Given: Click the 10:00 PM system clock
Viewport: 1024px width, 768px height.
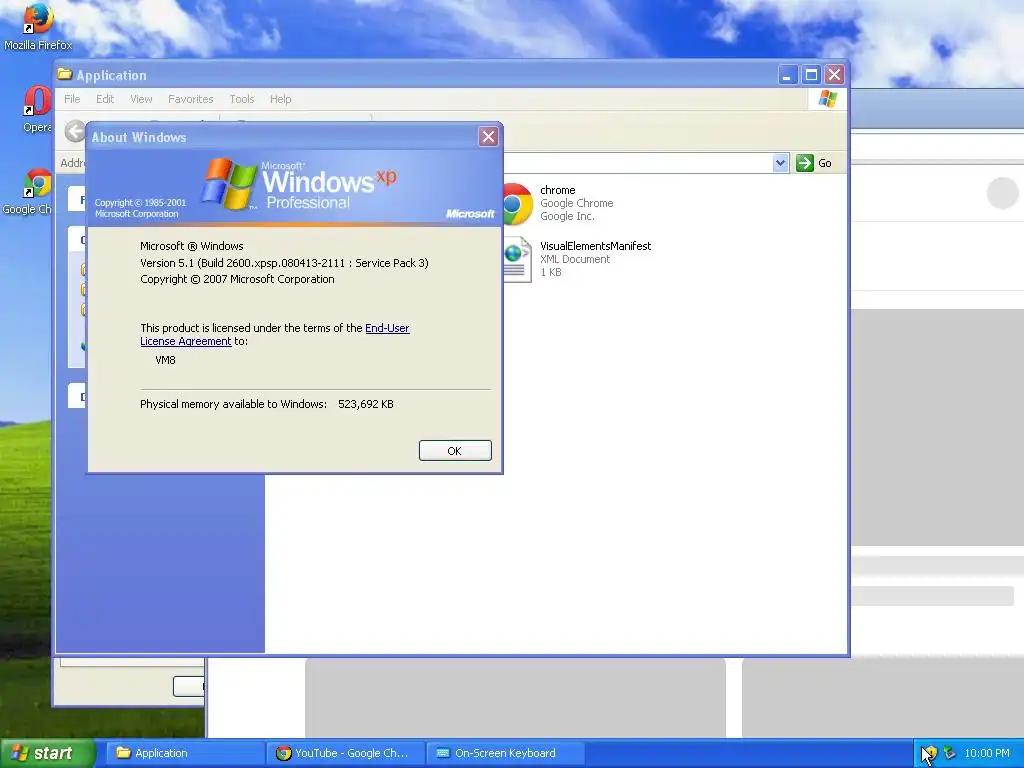Looking at the screenshot, I should pos(987,753).
